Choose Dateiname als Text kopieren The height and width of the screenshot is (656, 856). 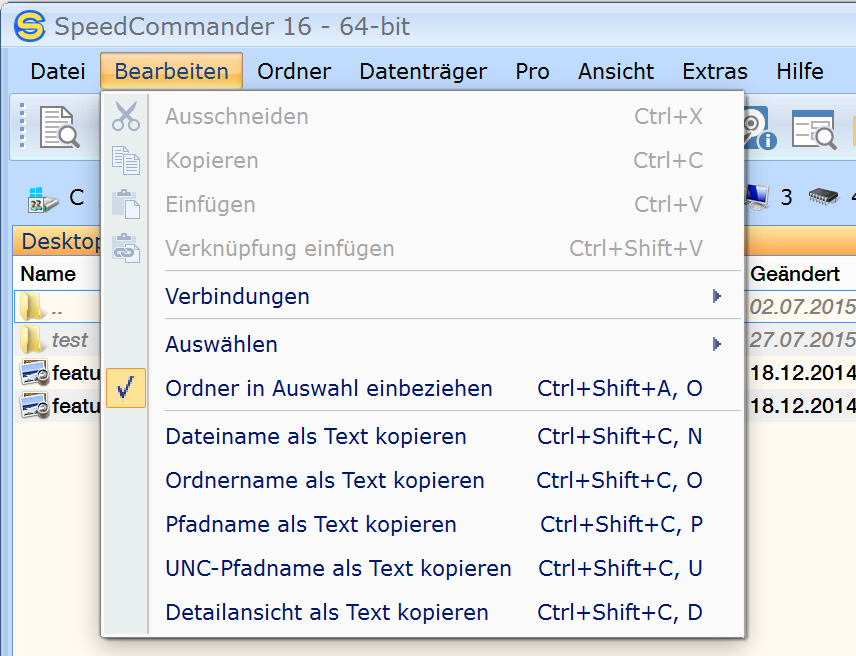(316, 436)
